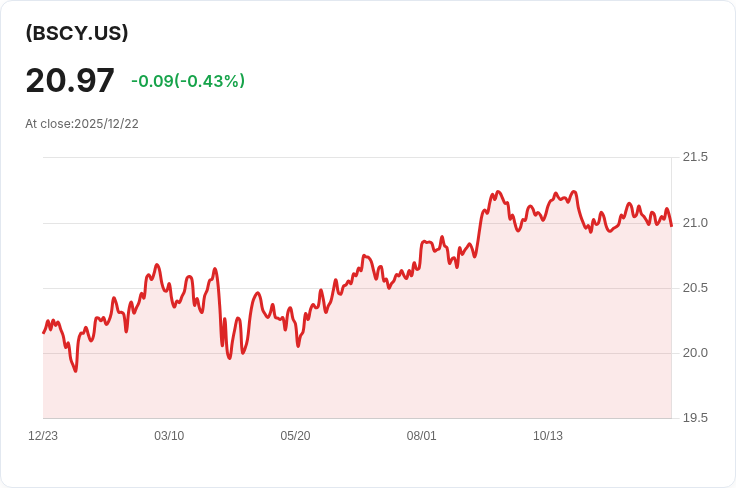736x488 pixels.
Task: Click the price line's leftmost starting point
Action: tap(44, 332)
